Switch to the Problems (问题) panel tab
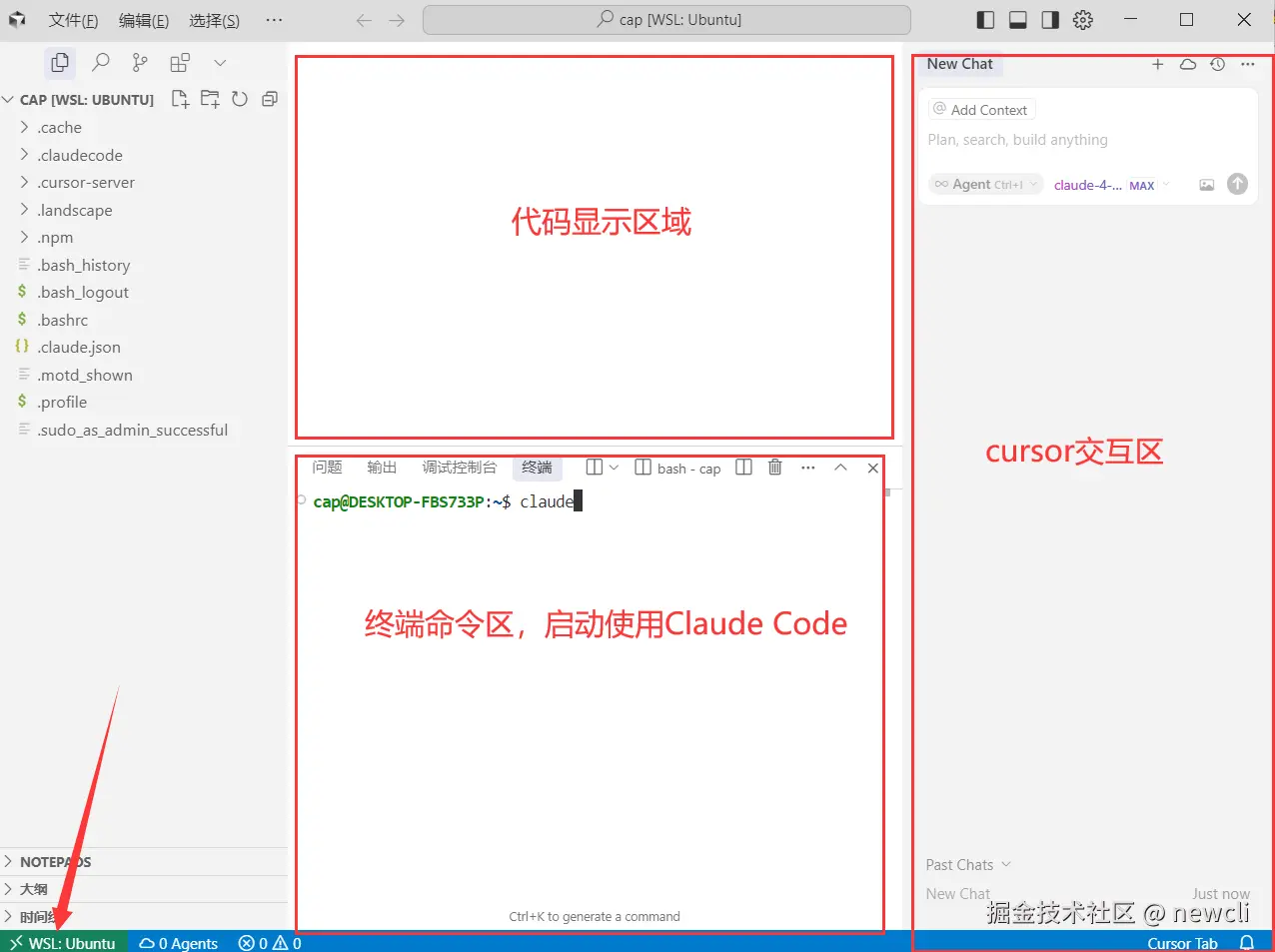Viewport: 1275px width, 952px height. (x=327, y=468)
